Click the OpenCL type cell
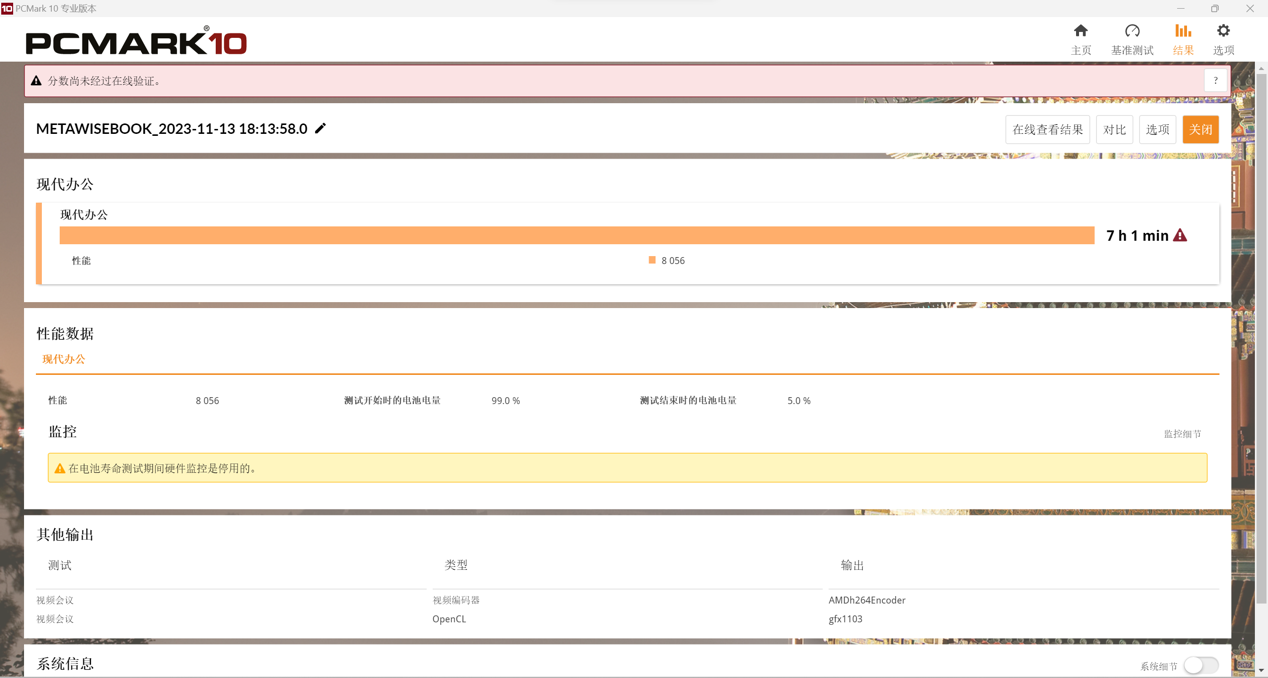This screenshot has height=678, width=1268. coord(449,619)
